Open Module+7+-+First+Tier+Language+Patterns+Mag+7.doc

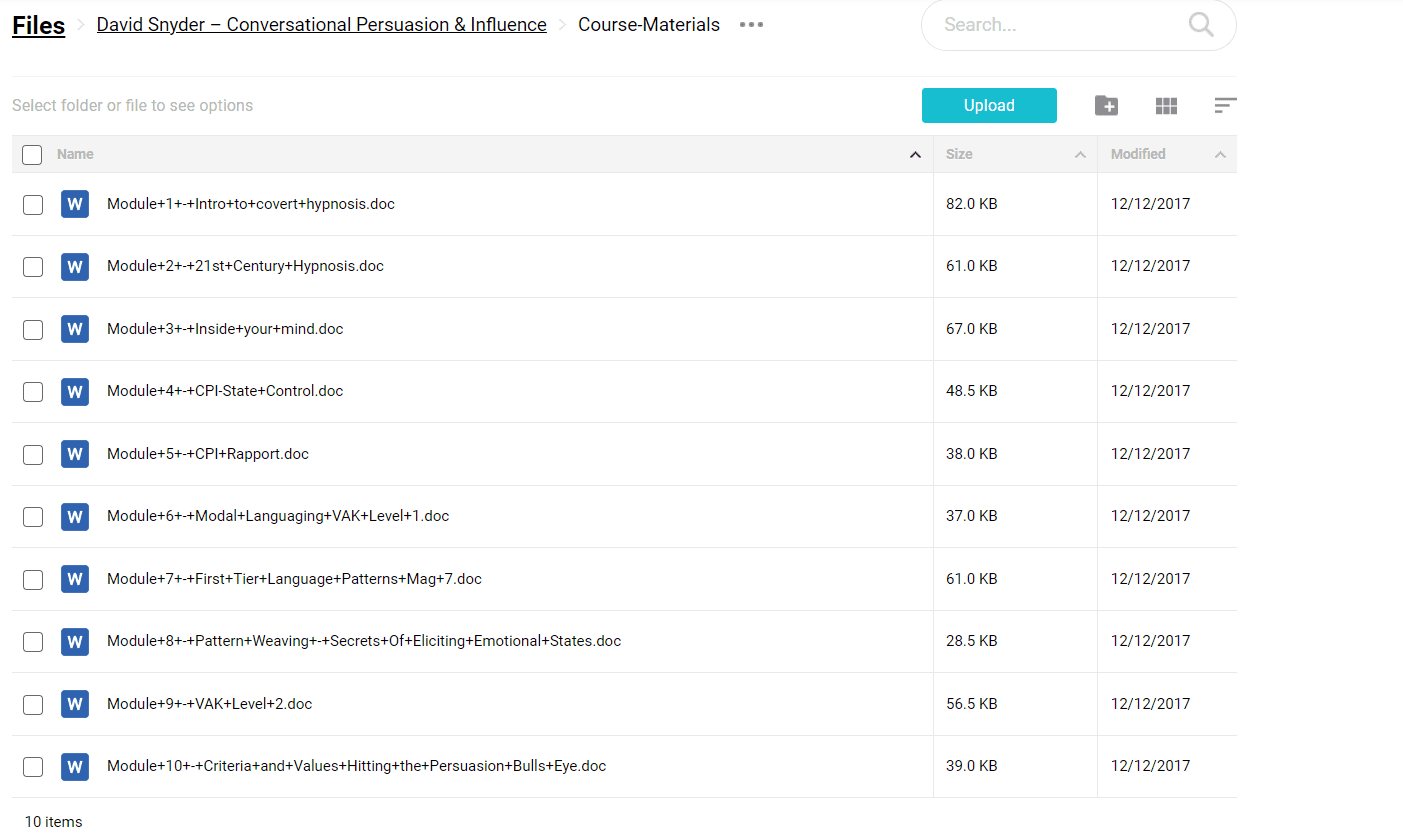294,579
